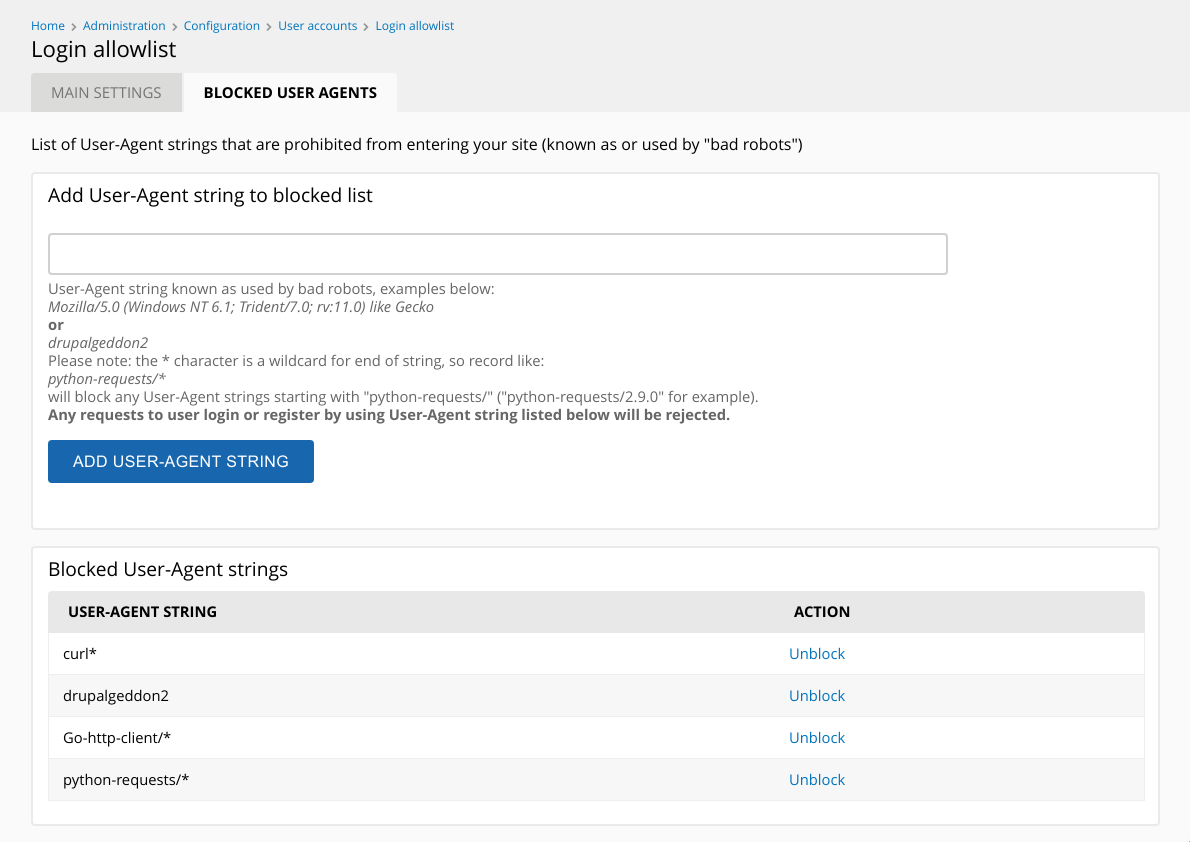This screenshot has width=1190, height=842.
Task: Click the Mozilla/5.0 example user agent text
Action: (241, 307)
